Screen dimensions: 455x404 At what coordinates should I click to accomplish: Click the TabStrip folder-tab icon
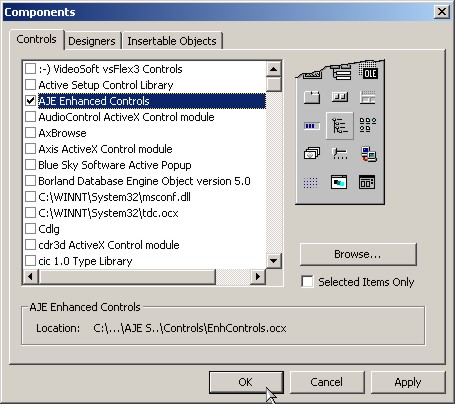tap(312, 98)
